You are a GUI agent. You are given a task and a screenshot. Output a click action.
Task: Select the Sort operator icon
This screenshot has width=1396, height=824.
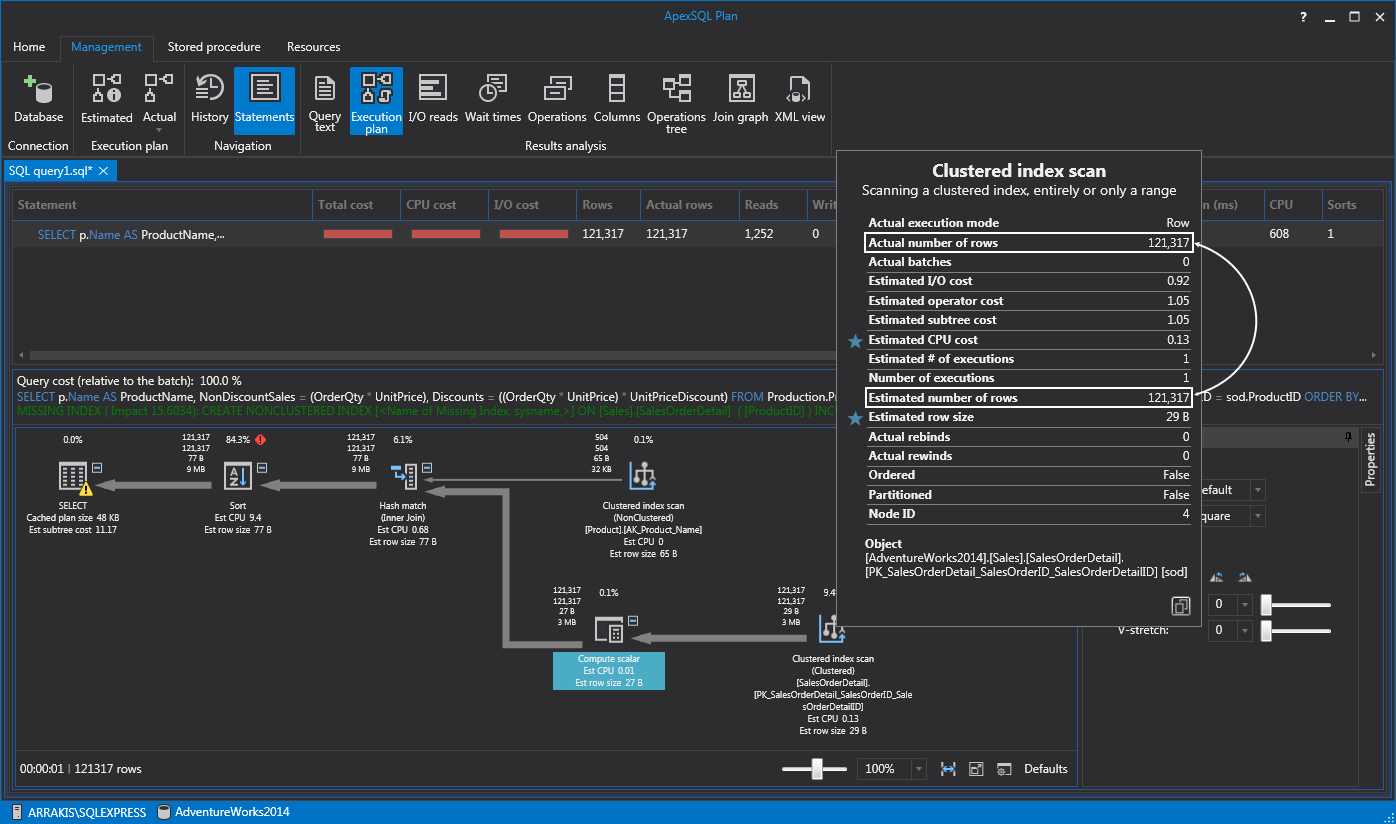coord(238,476)
